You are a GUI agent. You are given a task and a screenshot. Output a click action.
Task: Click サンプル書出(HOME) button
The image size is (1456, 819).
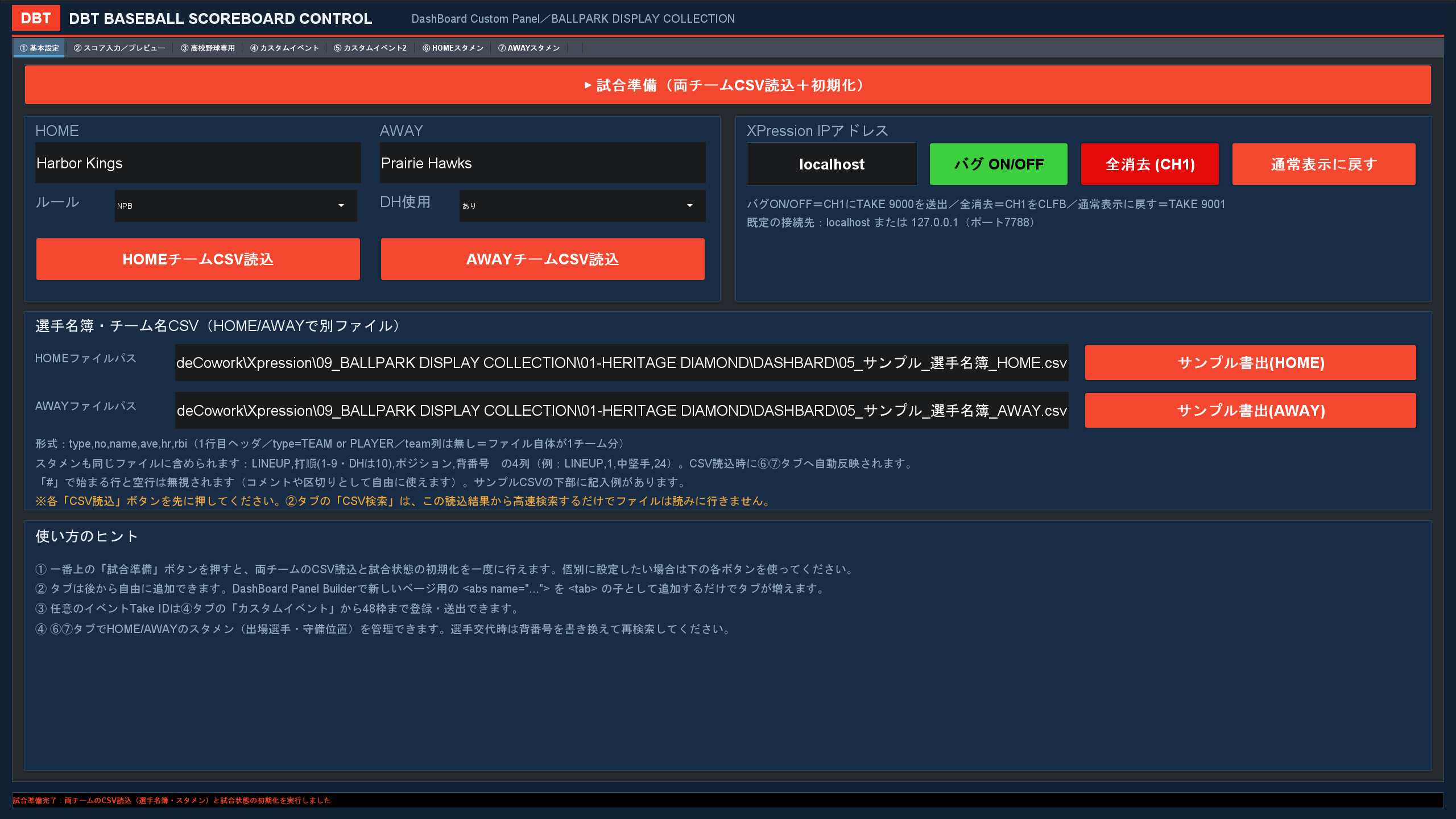point(1251,363)
